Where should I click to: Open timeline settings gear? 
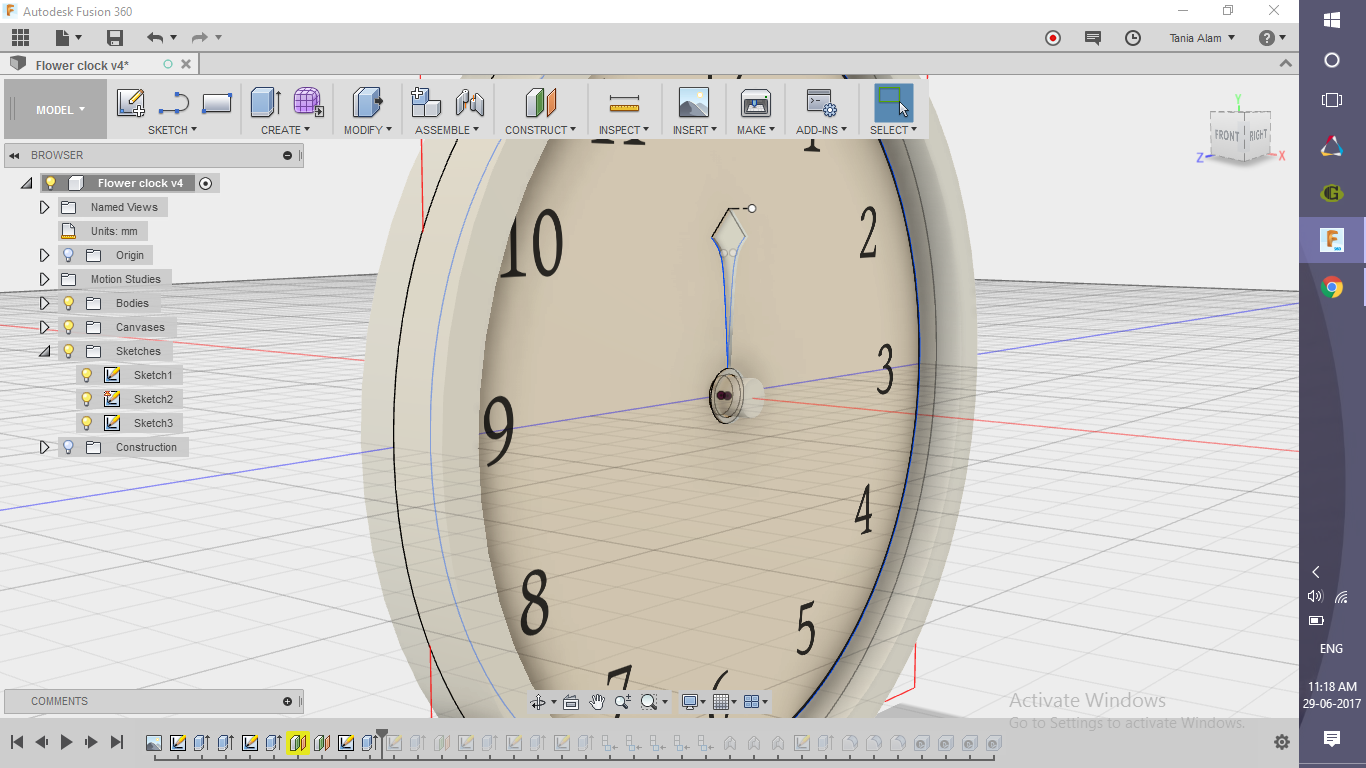coord(1282,742)
